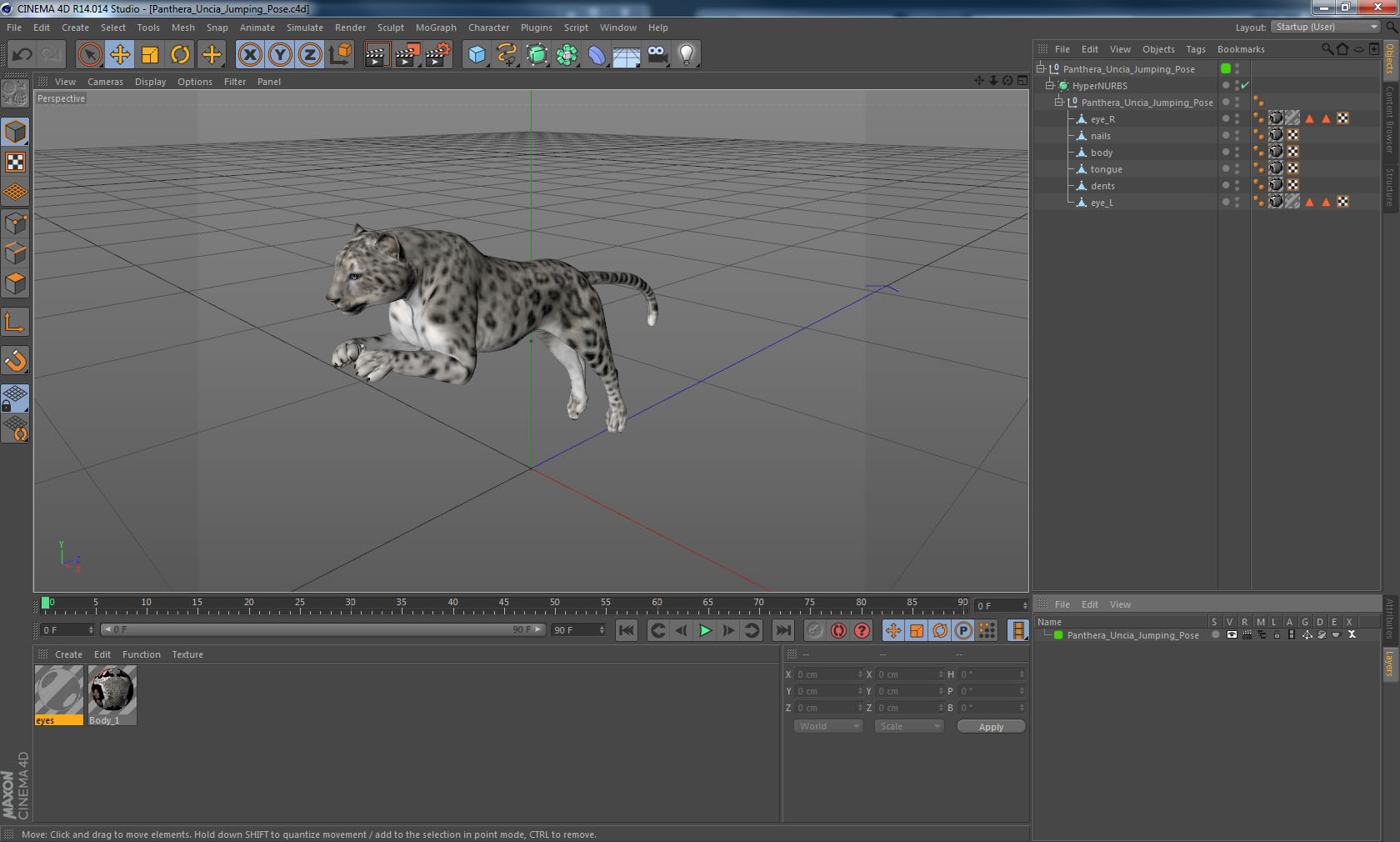Image resolution: width=1400 pixels, height=842 pixels.
Task: Select the Scale tool
Action: 150,55
